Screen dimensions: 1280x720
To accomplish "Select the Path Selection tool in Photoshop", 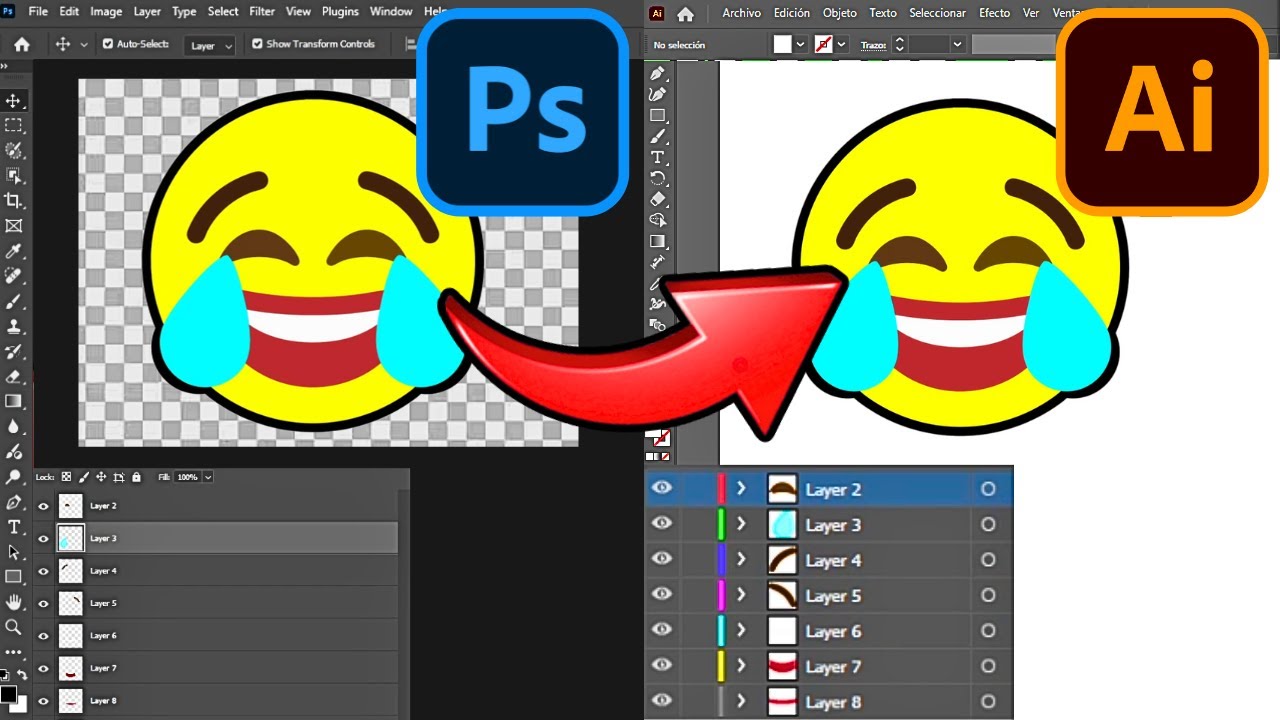I will click(14, 552).
